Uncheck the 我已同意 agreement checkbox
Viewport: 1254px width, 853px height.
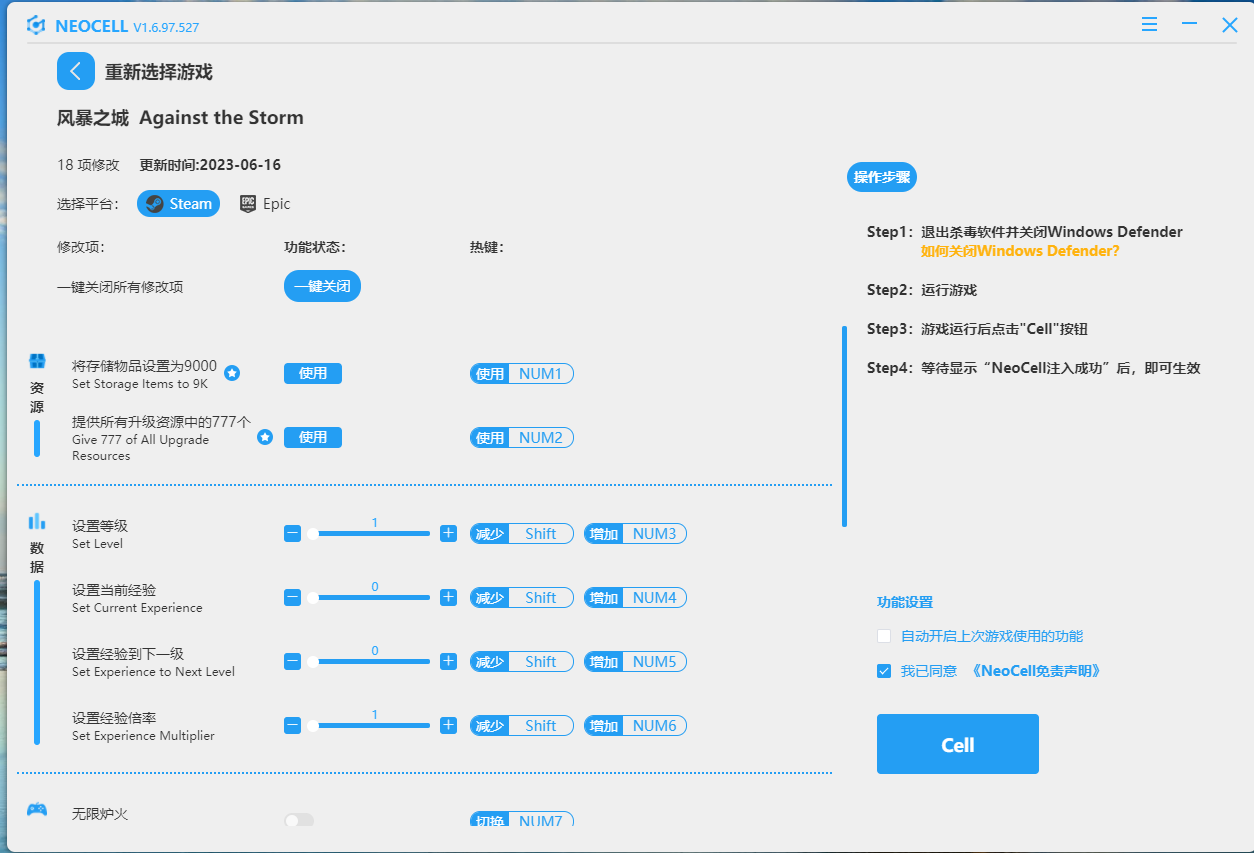[884, 671]
